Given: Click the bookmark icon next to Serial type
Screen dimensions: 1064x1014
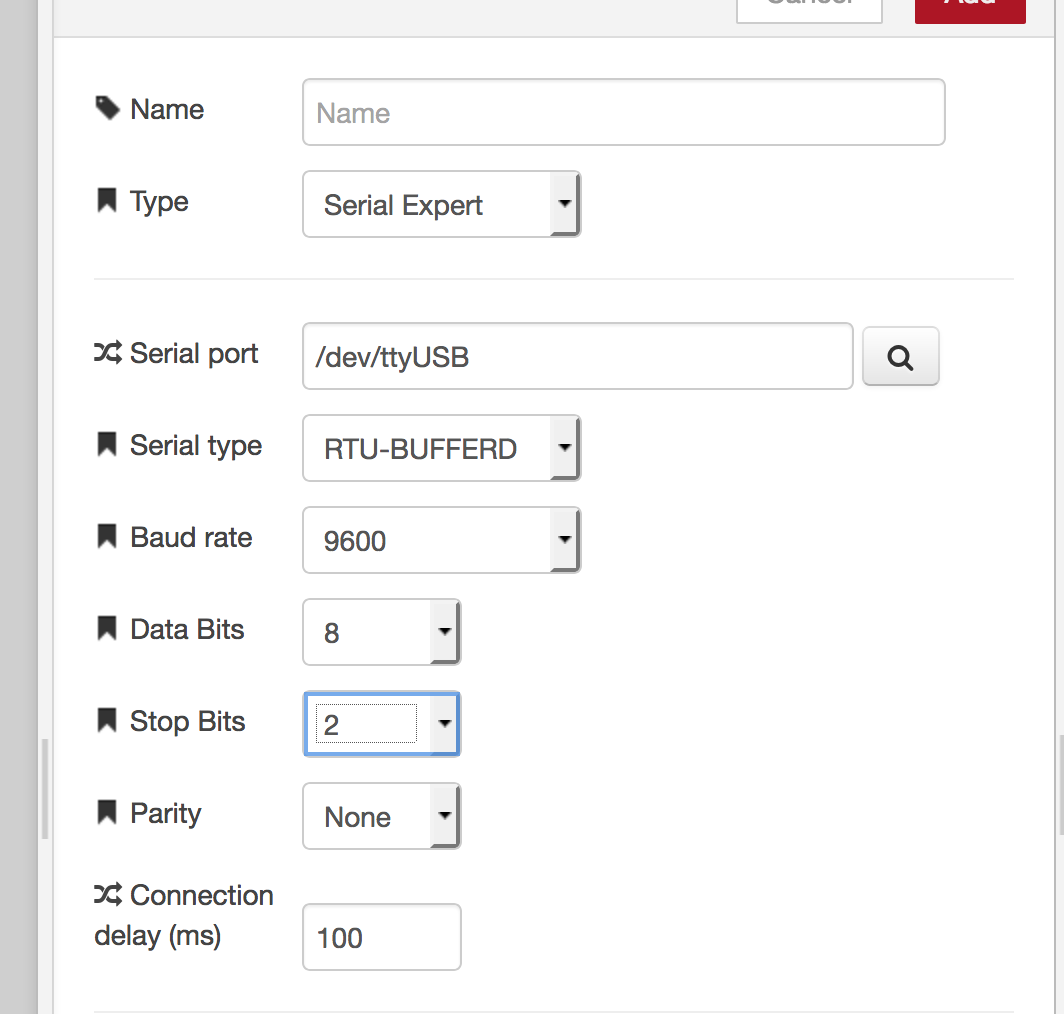Looking at the screenshot, I should (x=106, y=443).
